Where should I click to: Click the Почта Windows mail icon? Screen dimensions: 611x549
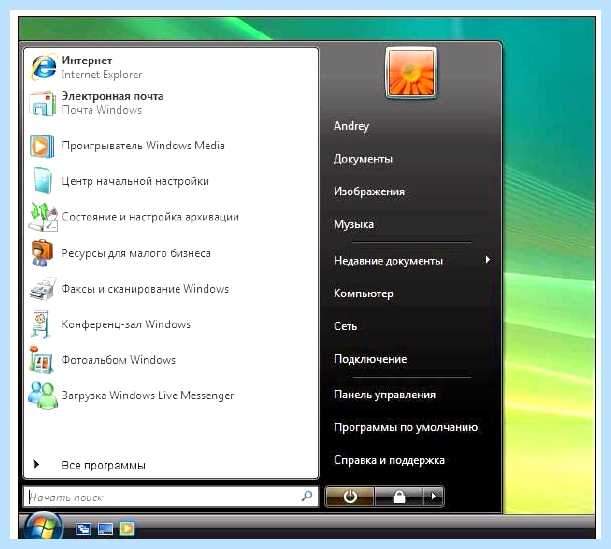tap(42, 103)
